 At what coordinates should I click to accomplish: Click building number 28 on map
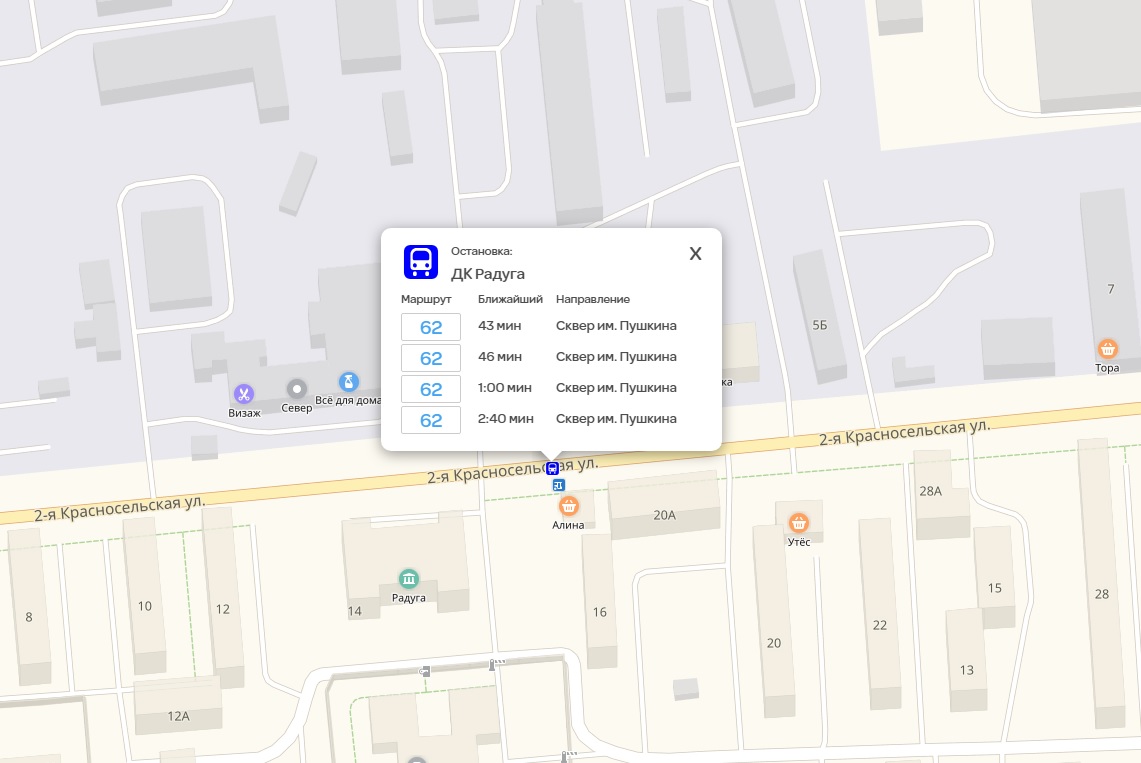[x=1102, y=594]
